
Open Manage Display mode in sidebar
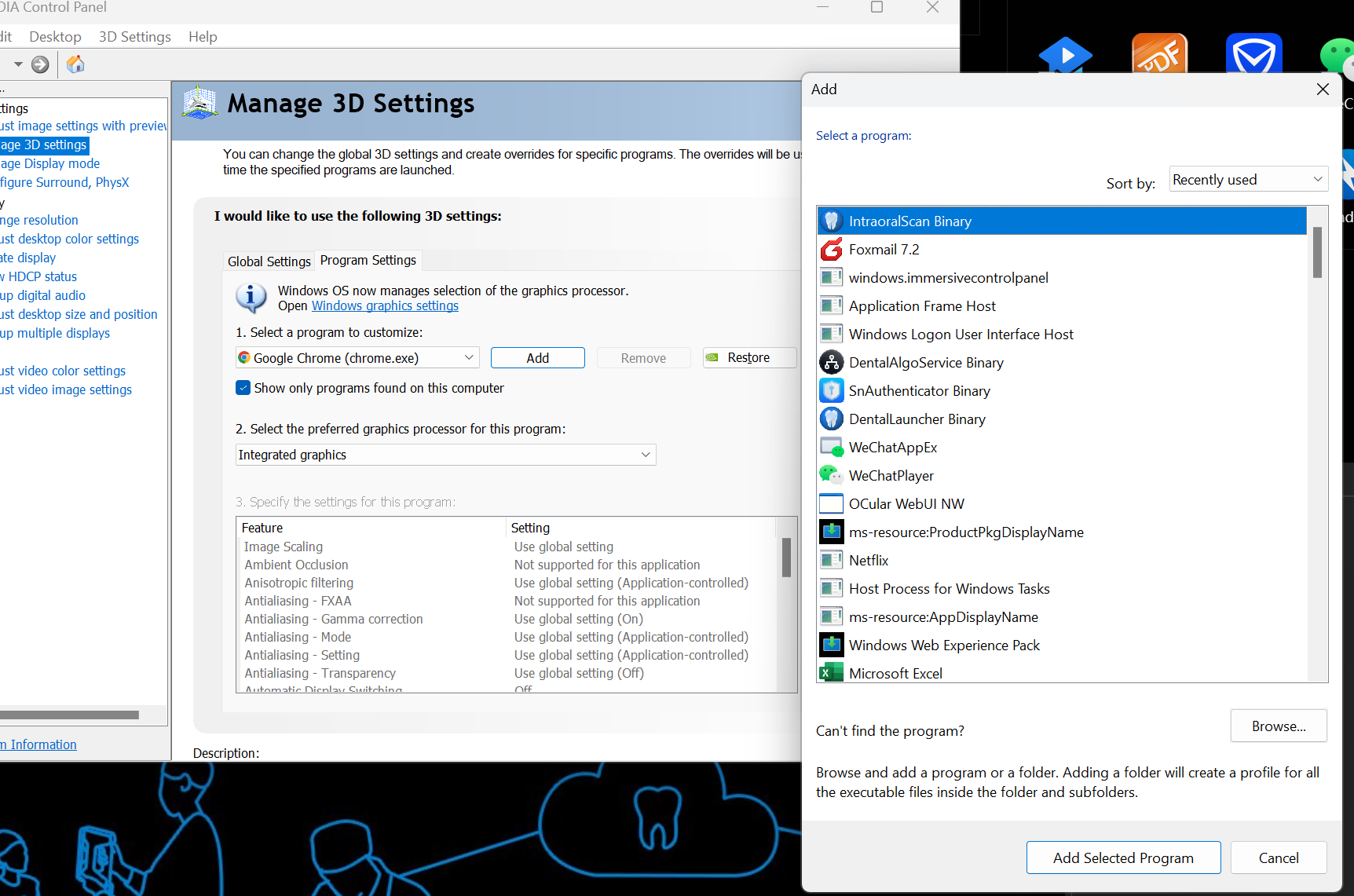pos(50,163)
